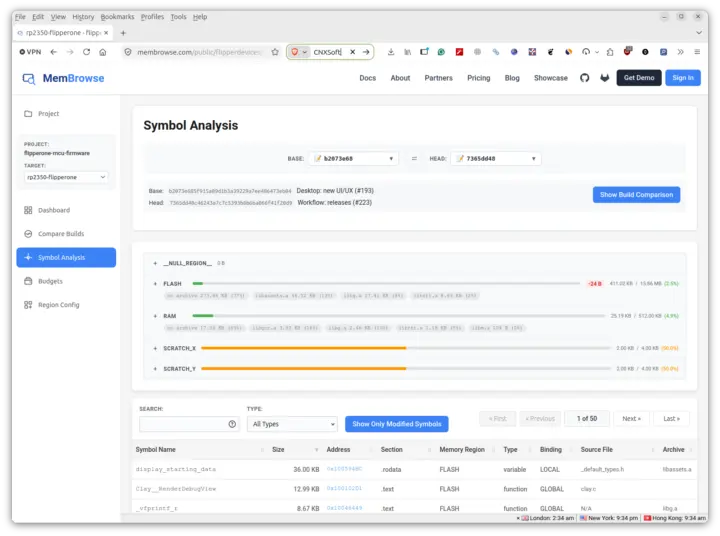The image size is (720, 536).
Task: Open the BASE commit dropdown
Action: coord(354,158)
